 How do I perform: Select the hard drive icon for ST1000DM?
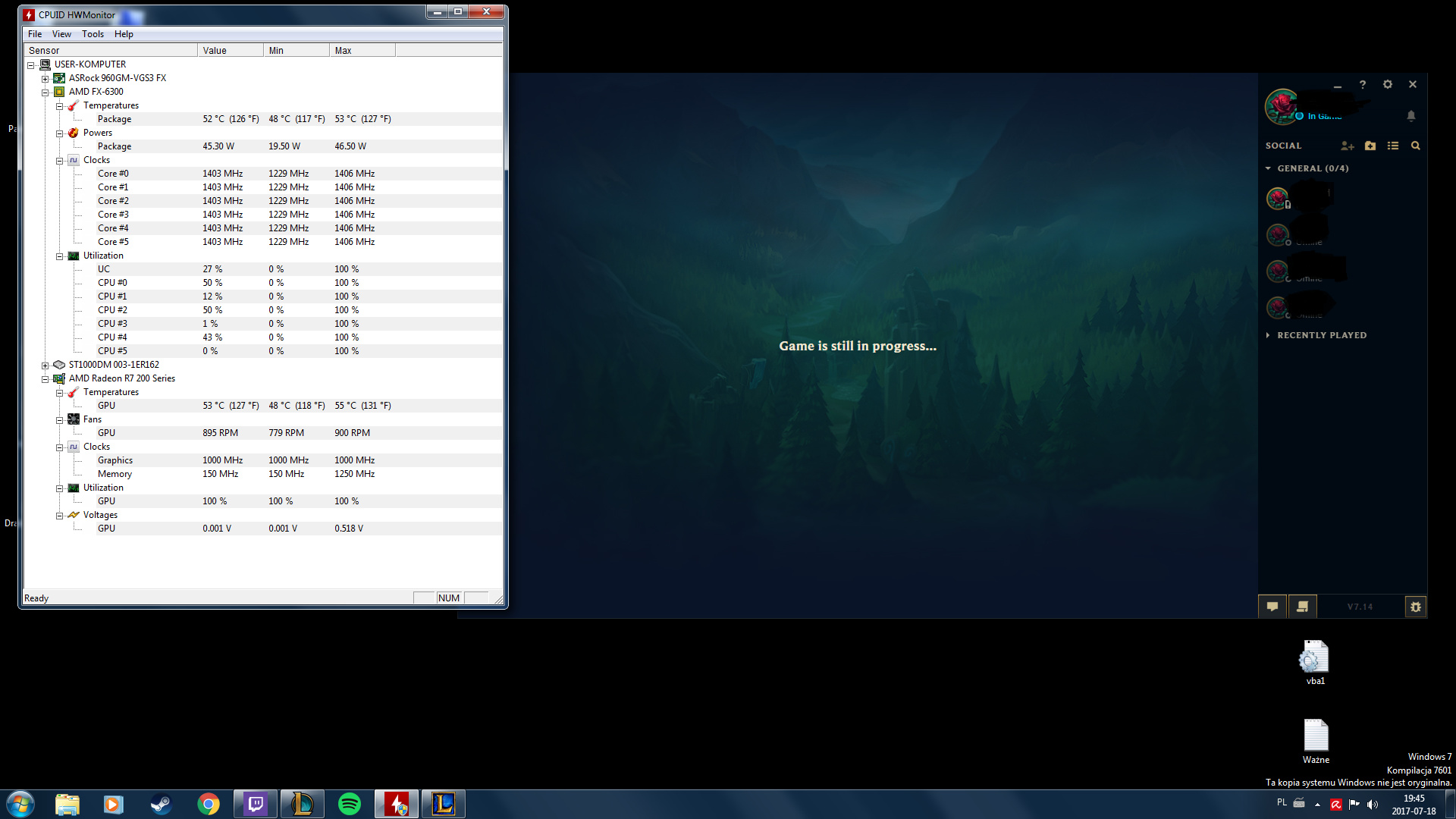59,365
